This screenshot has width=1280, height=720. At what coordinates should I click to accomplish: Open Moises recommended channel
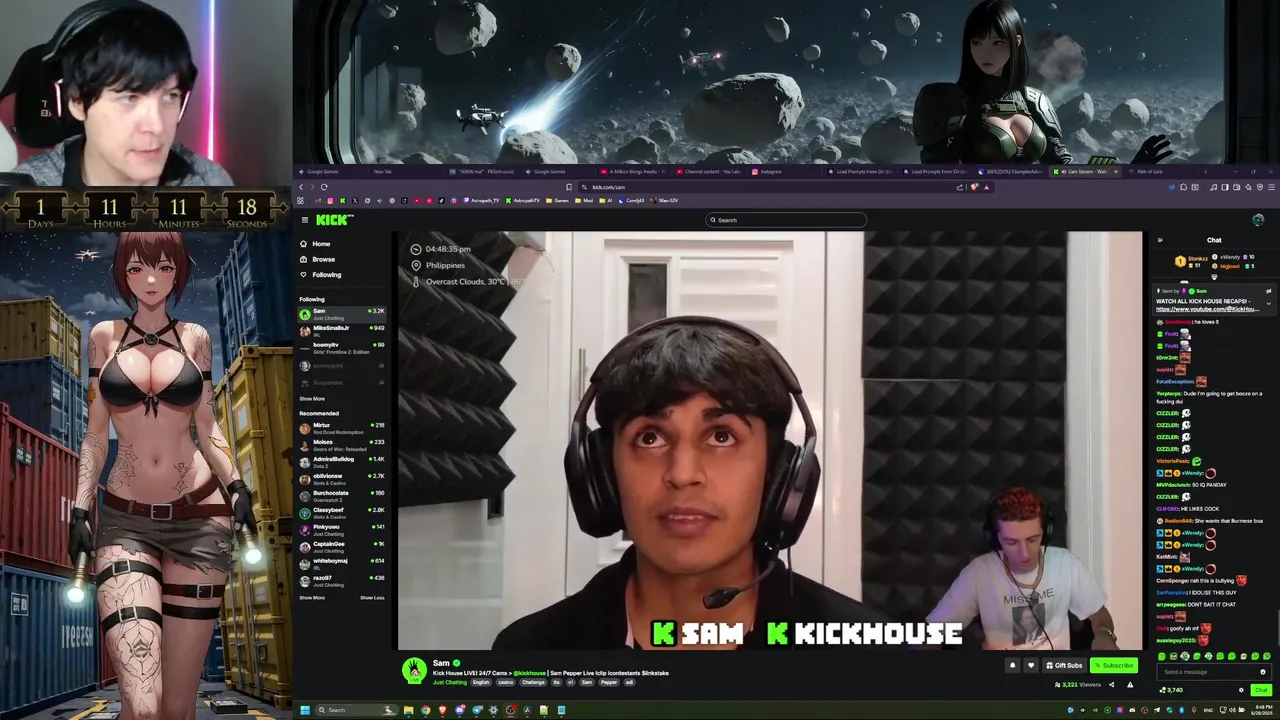pos(342,445)
